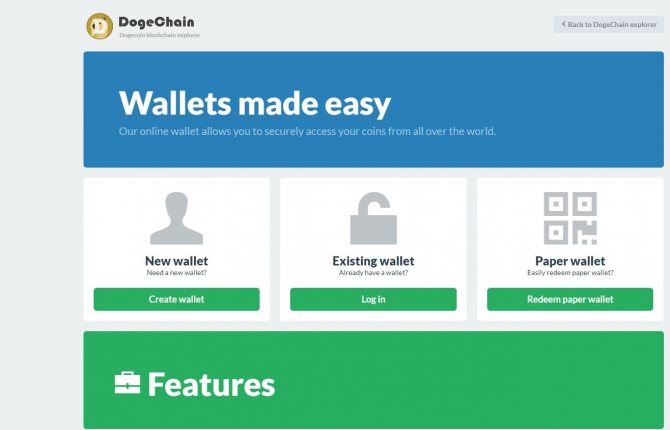Click the briefcase icon beside Features

127,383
